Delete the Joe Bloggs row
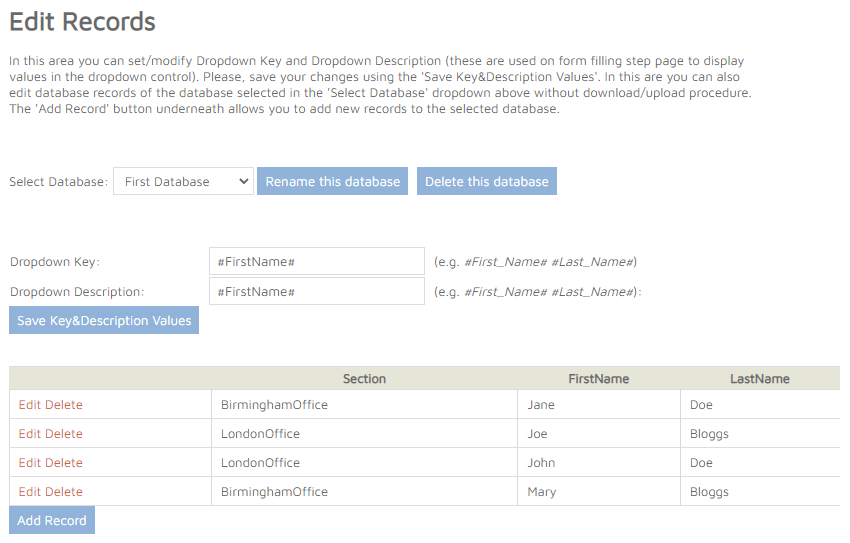The height and width of the screenshot is (543, 850). [64, 434]
